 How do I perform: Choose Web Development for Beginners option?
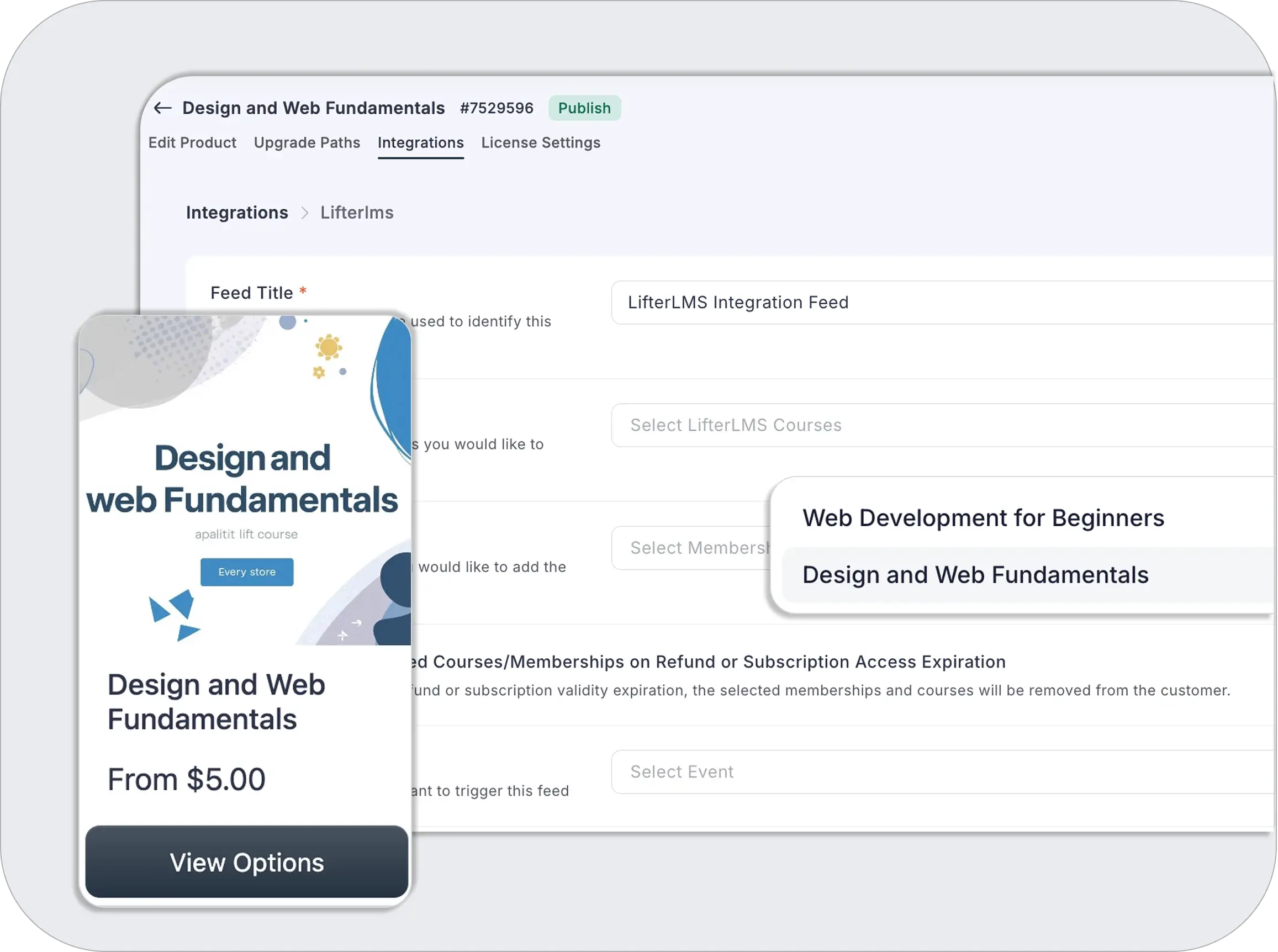pyautogui.click(x=983, y=518)
